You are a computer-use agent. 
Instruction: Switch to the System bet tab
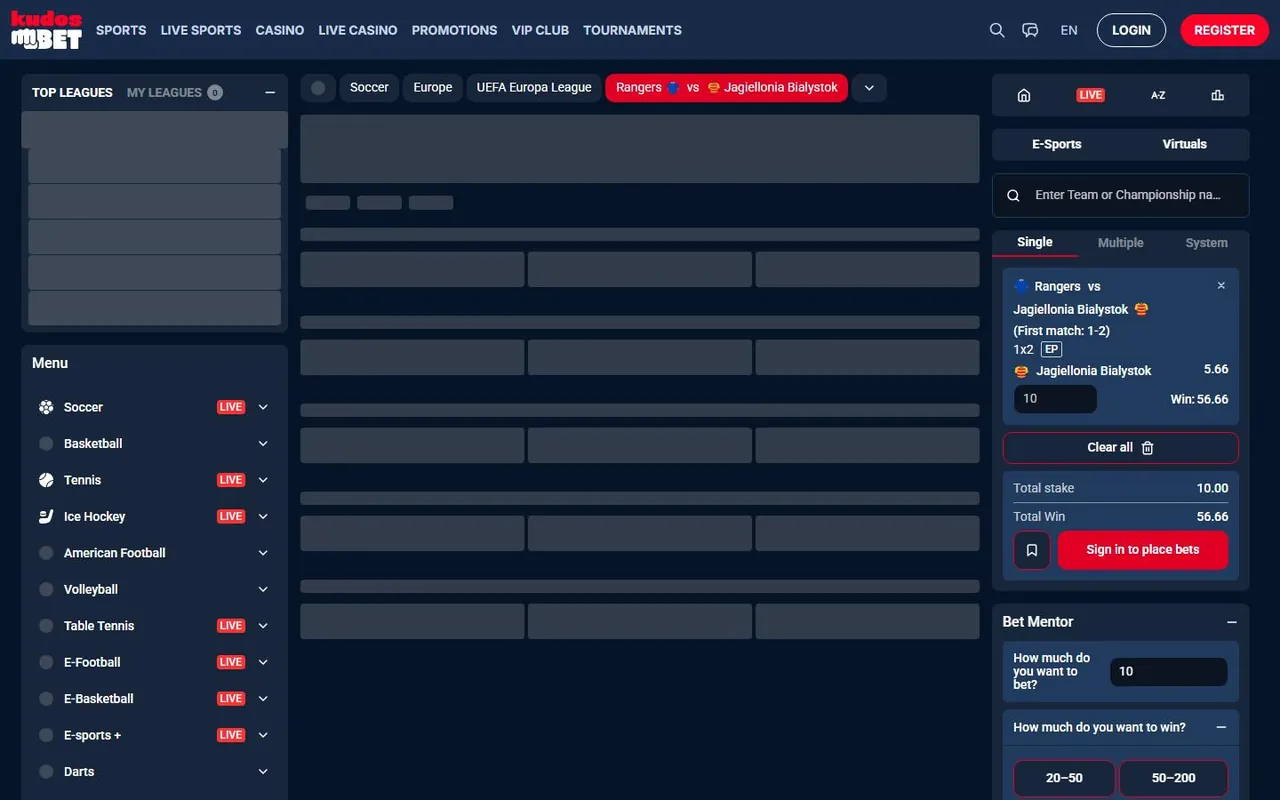(1207, 243)
